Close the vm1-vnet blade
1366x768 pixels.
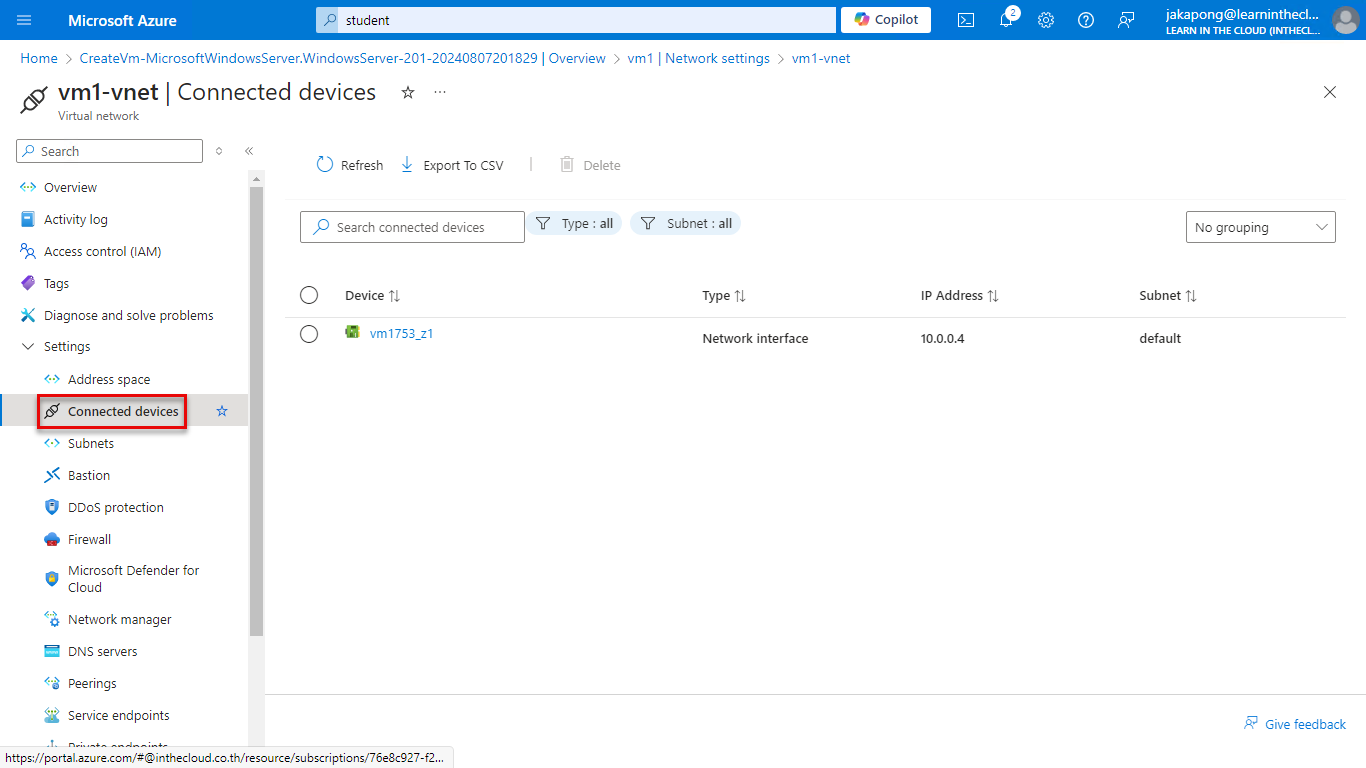(x=1330, y=92)
